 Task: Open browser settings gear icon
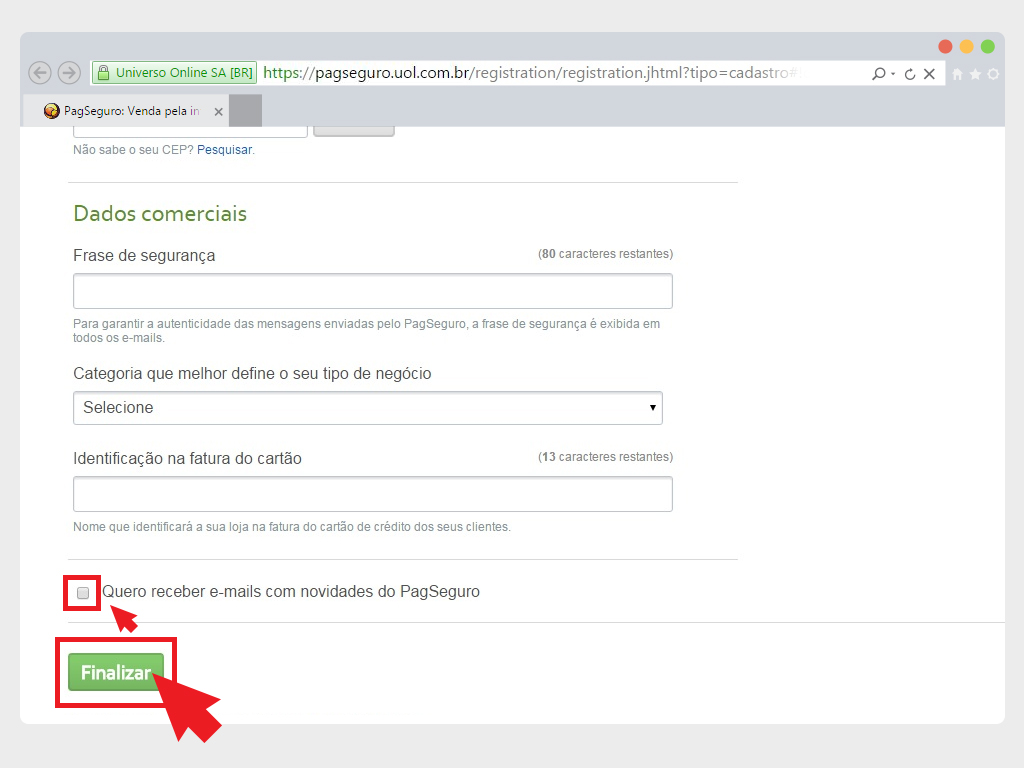click(993, 74)
